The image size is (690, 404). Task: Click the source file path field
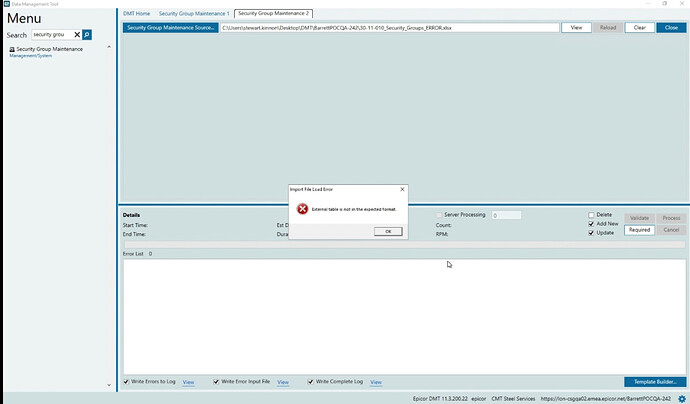[x=390, y=28]
